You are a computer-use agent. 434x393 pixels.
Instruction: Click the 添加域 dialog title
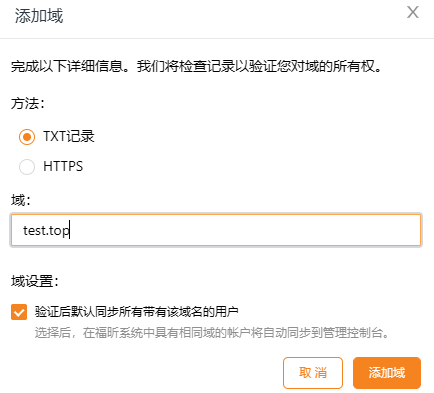pyautogui.click(x=39, y=16)
